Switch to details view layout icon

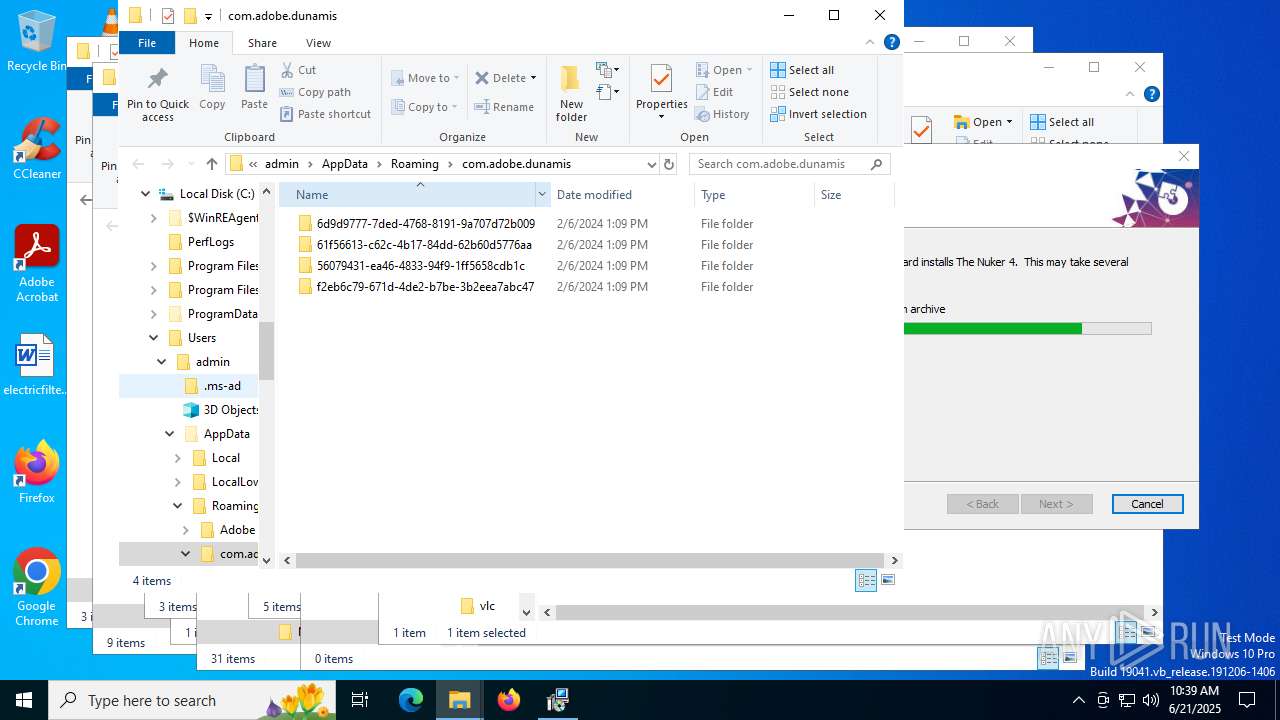[866, 581]
